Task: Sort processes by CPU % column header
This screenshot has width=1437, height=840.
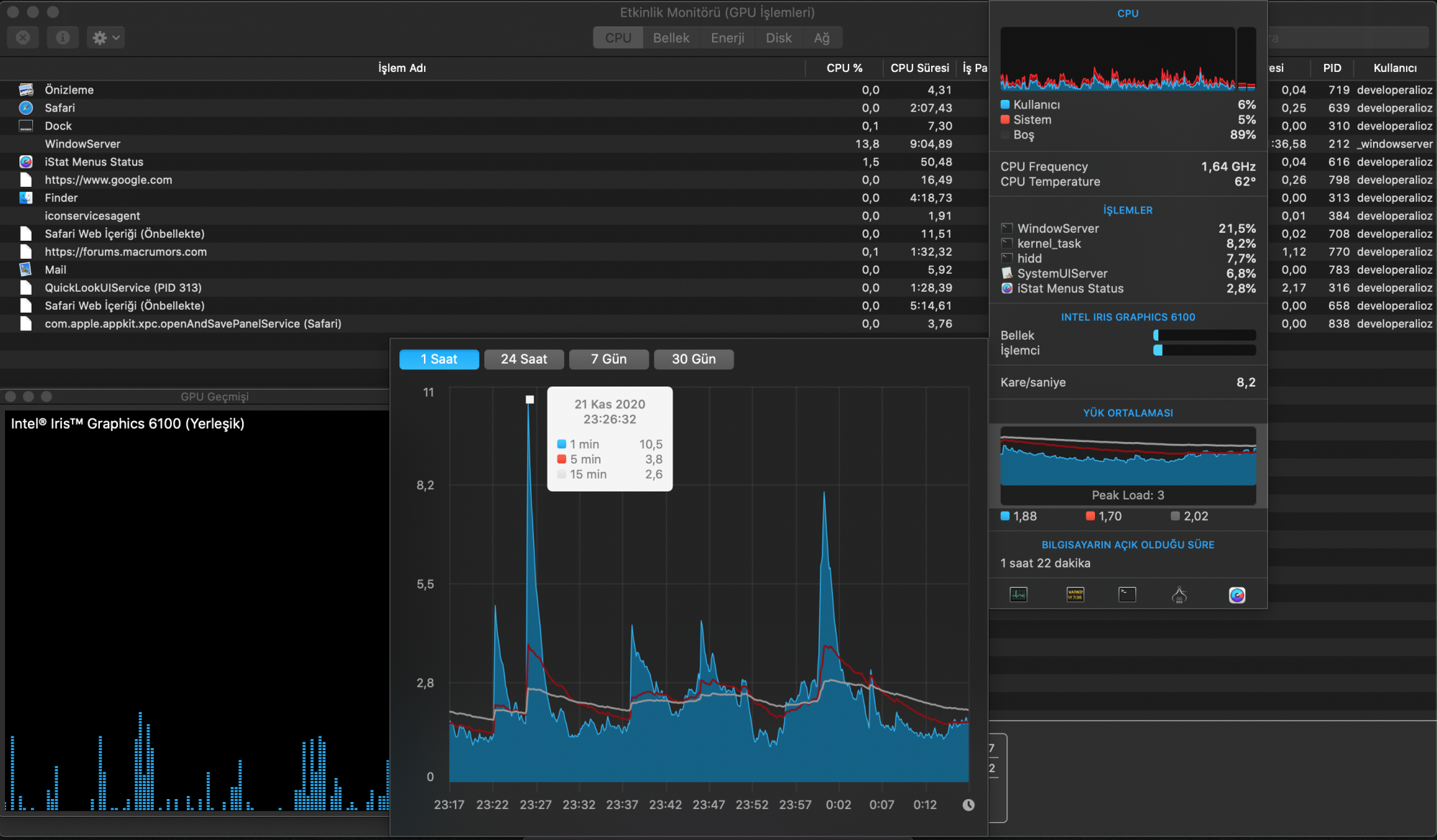Action: click(844, 68)
